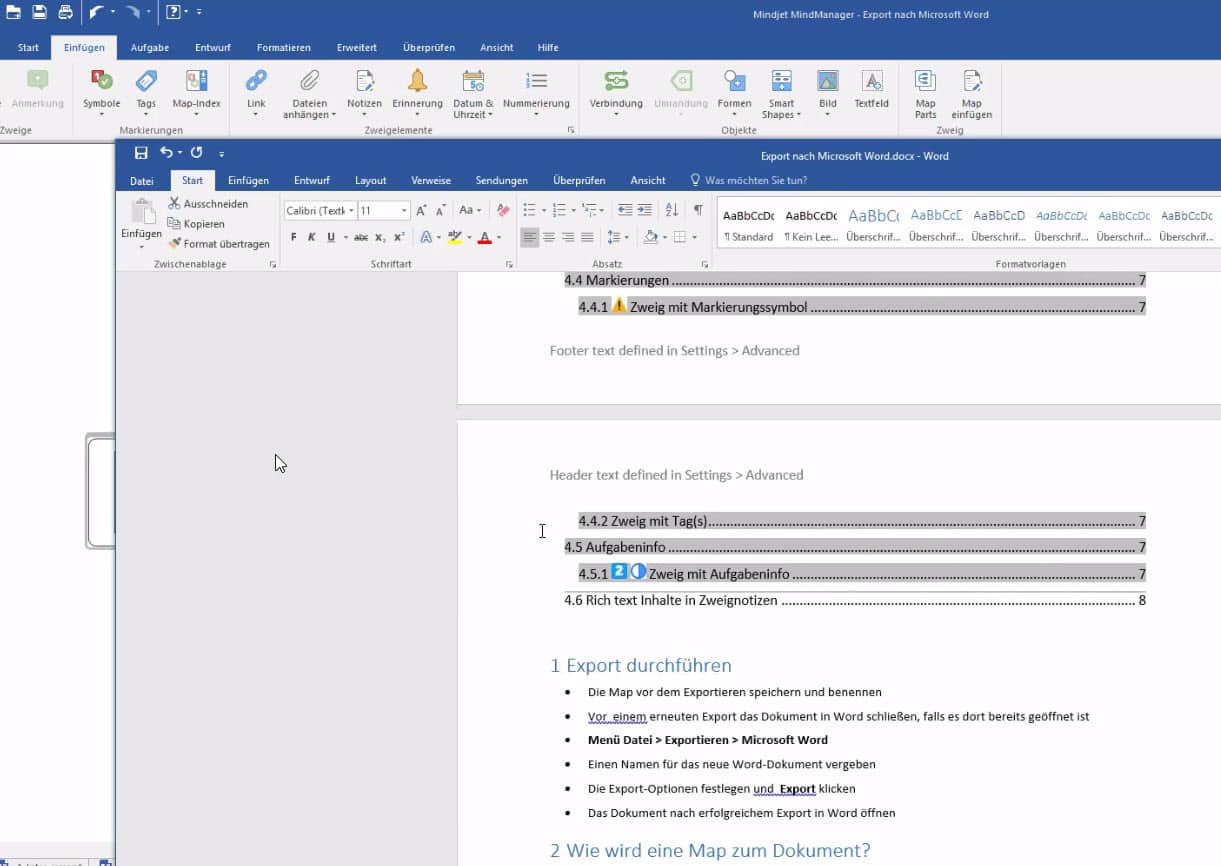Toggle superscript formatting in Word
Viewport: 1221px width, 866px height.
tap(399, 237)
